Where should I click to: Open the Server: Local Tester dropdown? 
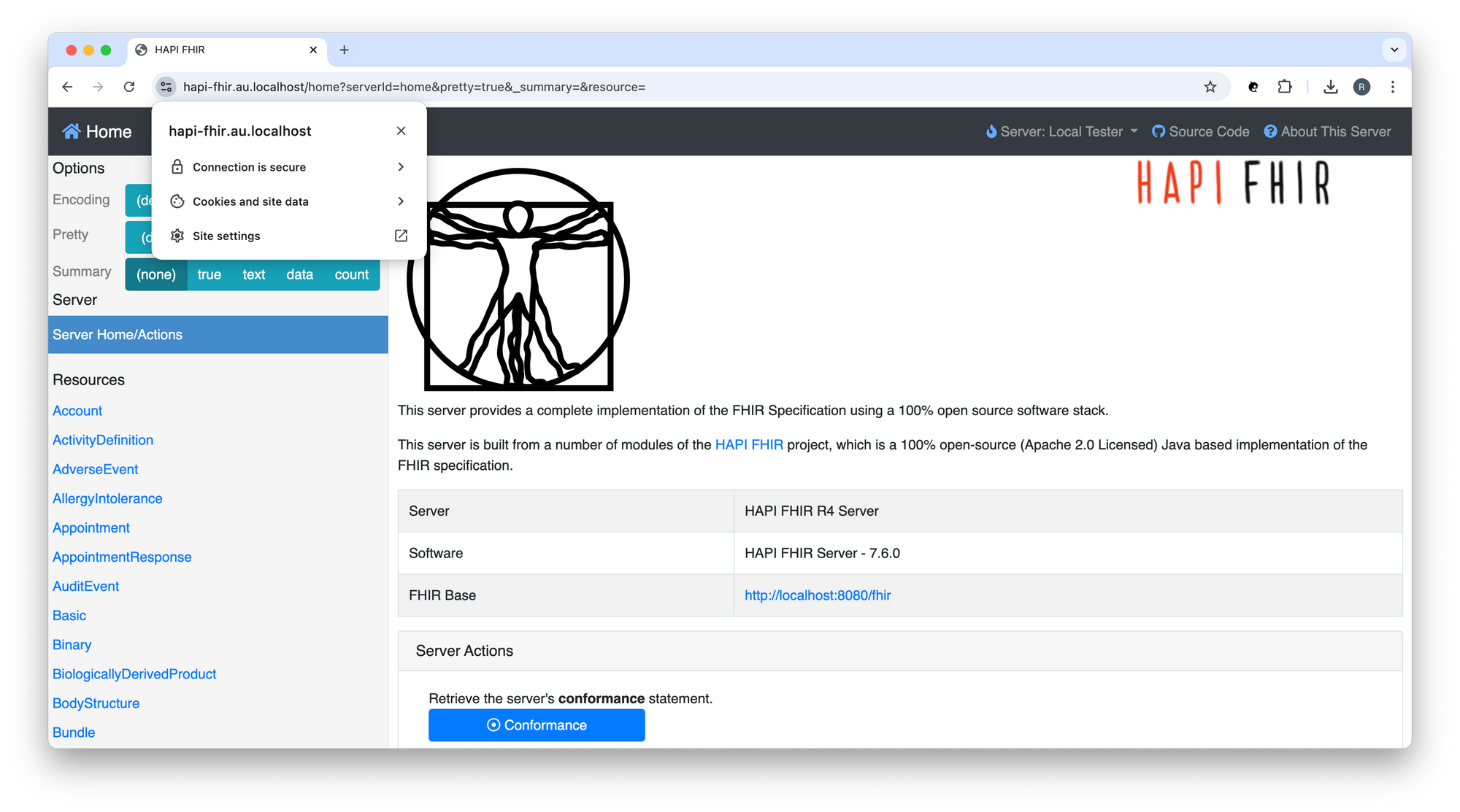click(x=1061, y=131)
